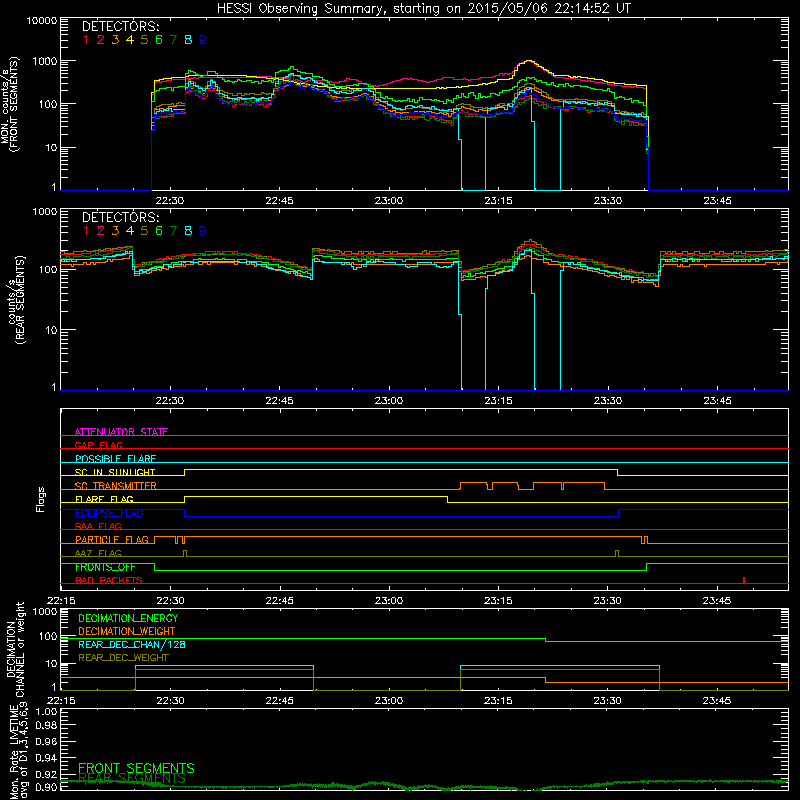Select detector 8 in the front segments legend
The image size is (800, 800).
click(x=188, y=39)
